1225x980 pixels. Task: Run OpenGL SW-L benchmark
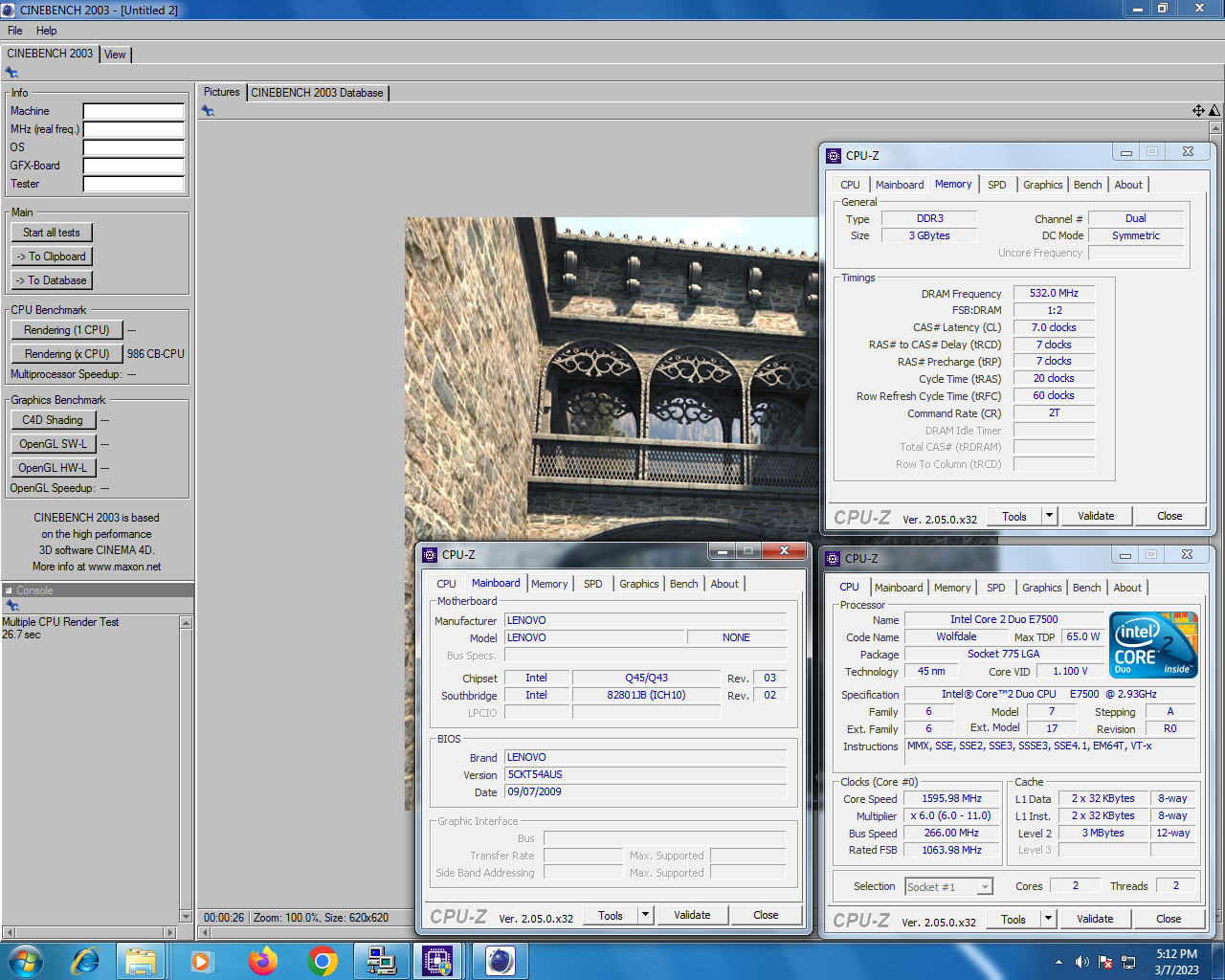[x=54, y=444]
